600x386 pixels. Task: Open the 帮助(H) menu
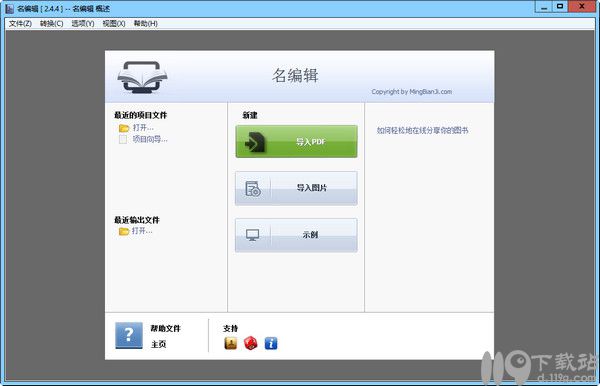[x=145, y=24]
